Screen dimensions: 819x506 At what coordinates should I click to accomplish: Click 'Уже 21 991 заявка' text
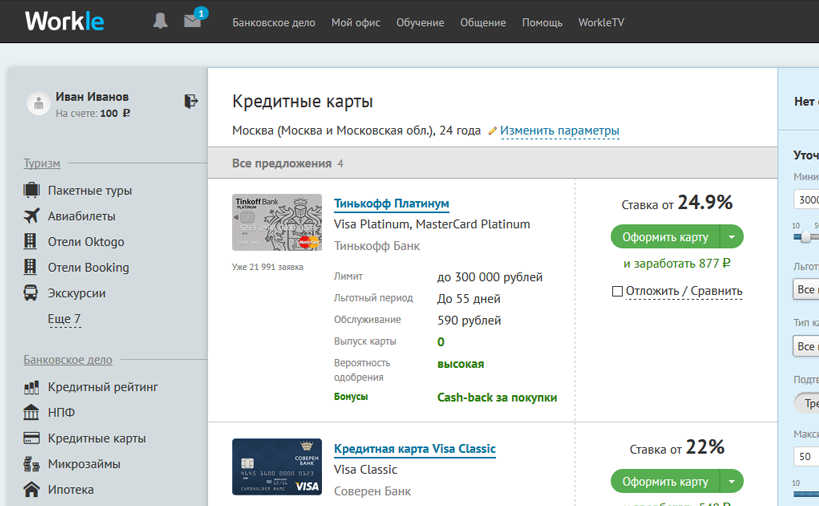[x=267, y=267]
